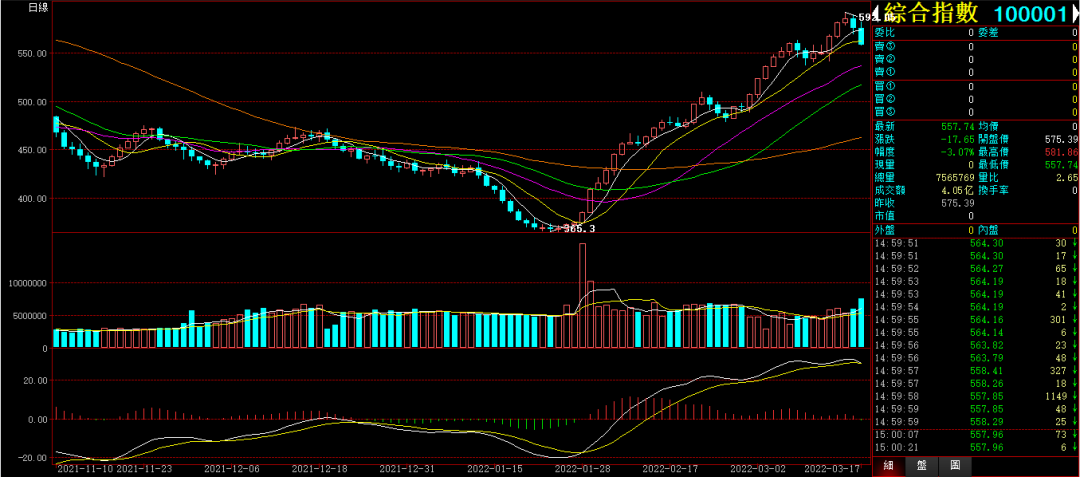Select the tick with volume 1149
This screenshot has width=1080, height=477.
click(x=975, y=396)
